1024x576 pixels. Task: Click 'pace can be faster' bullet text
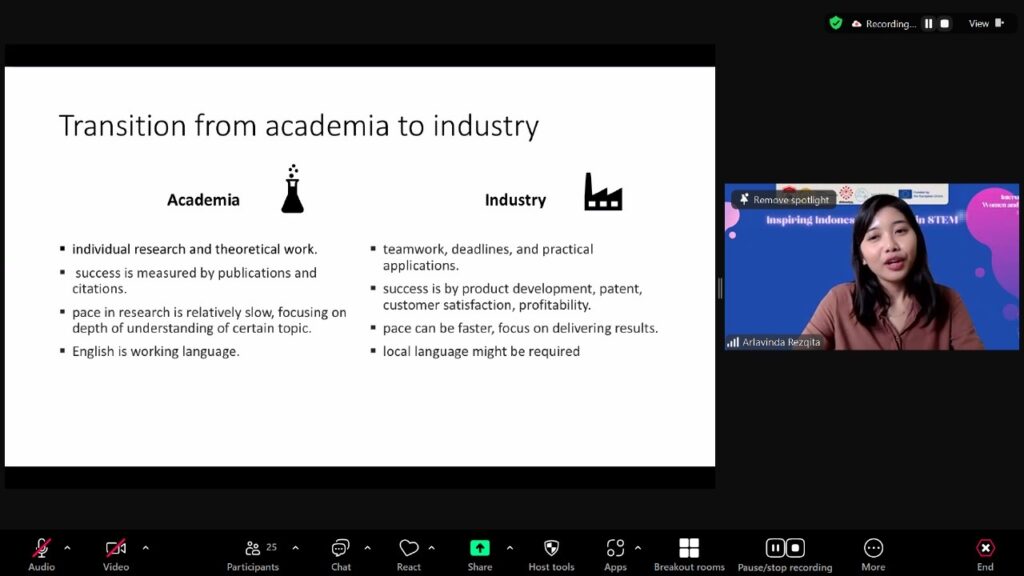[x=520, y=328]
